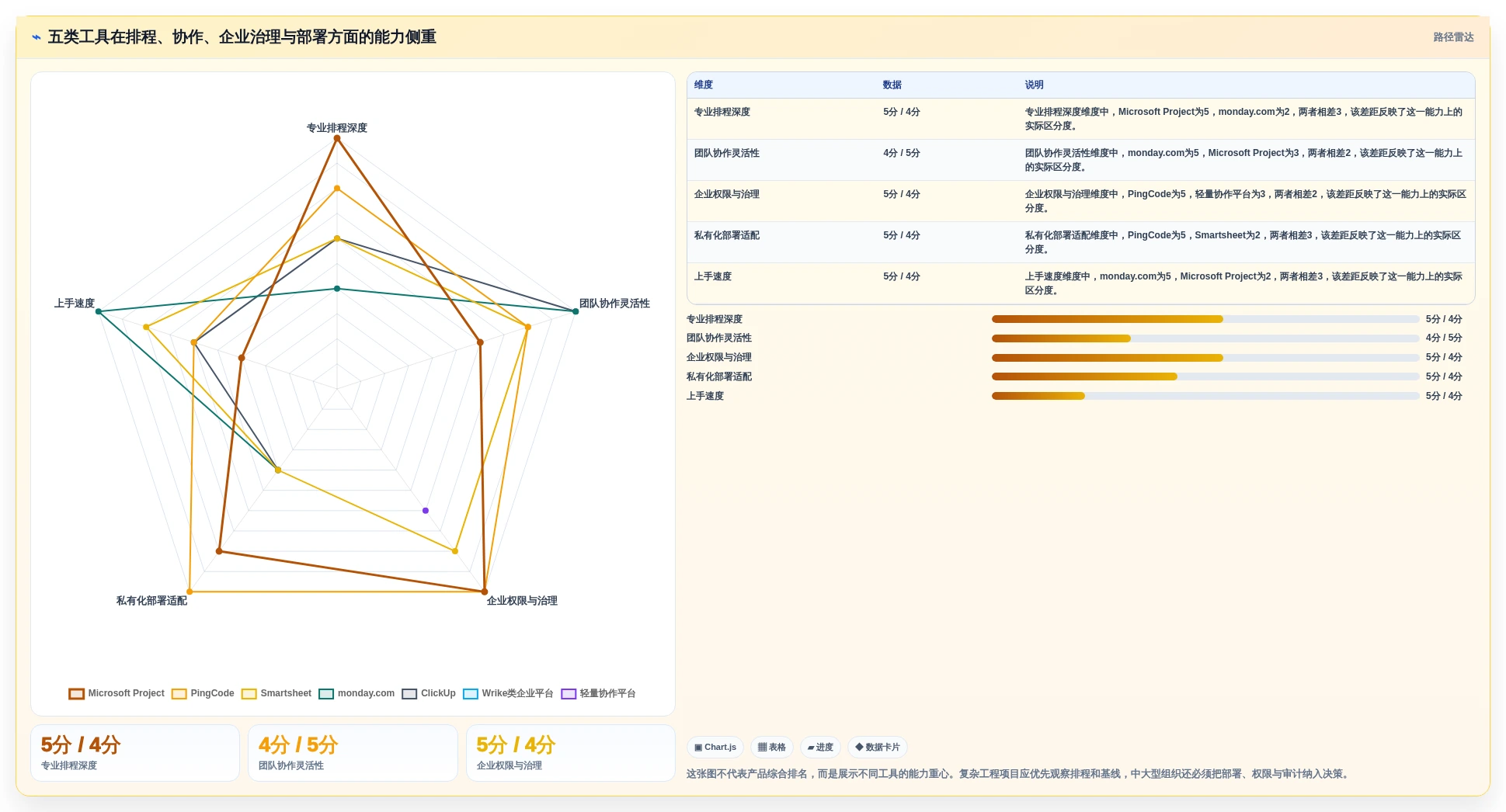The image size is (1506, 812).
Task: Toggle Smartsheet legend swatch
Action: [x=249, y=694]
